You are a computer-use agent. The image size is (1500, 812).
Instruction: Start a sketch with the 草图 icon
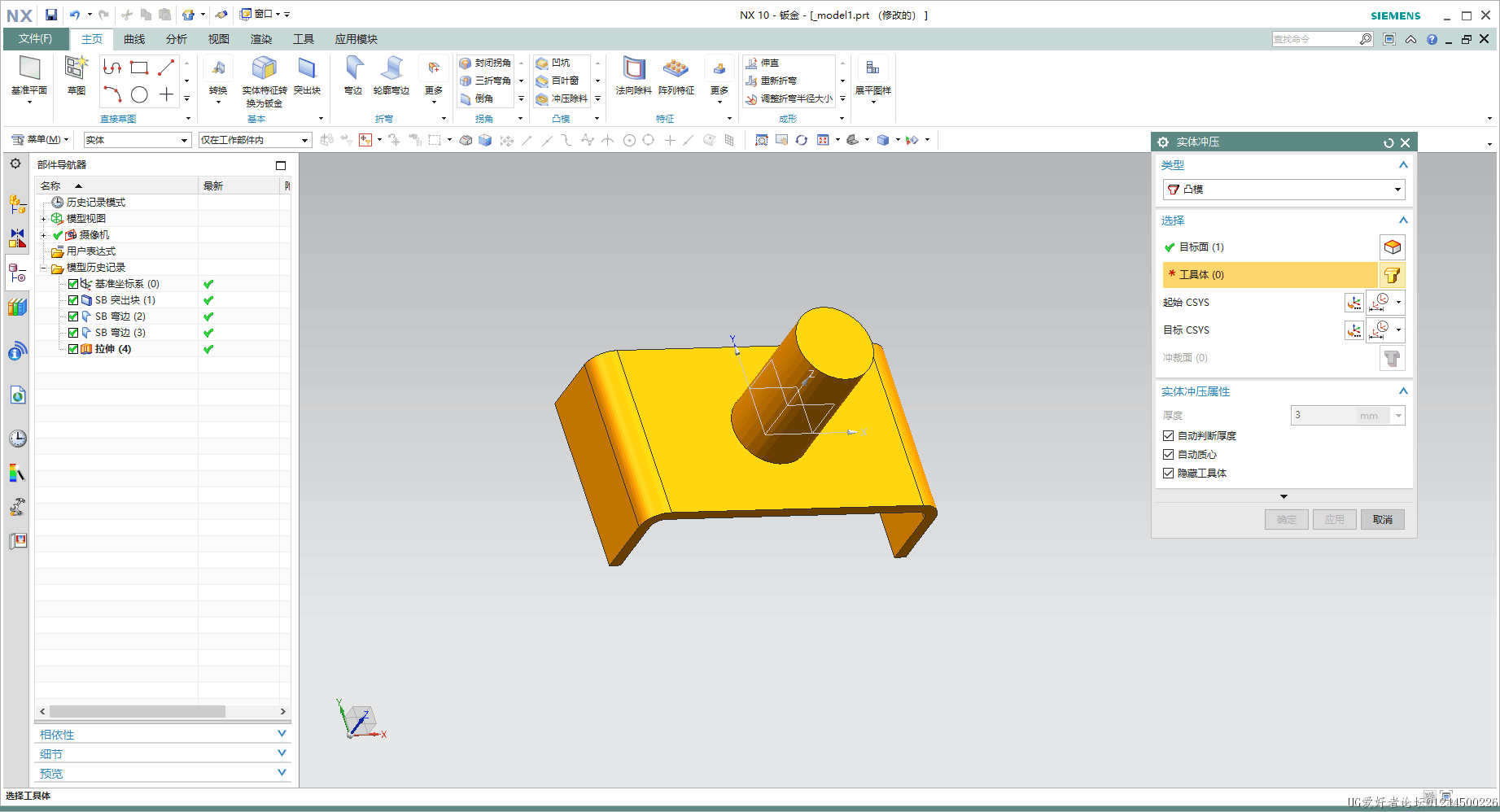point(77,76)
